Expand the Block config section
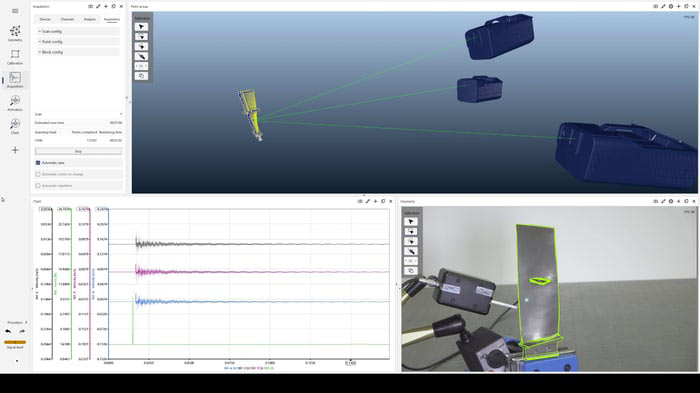This screenshot has height=393, width=700. (78, 52)
